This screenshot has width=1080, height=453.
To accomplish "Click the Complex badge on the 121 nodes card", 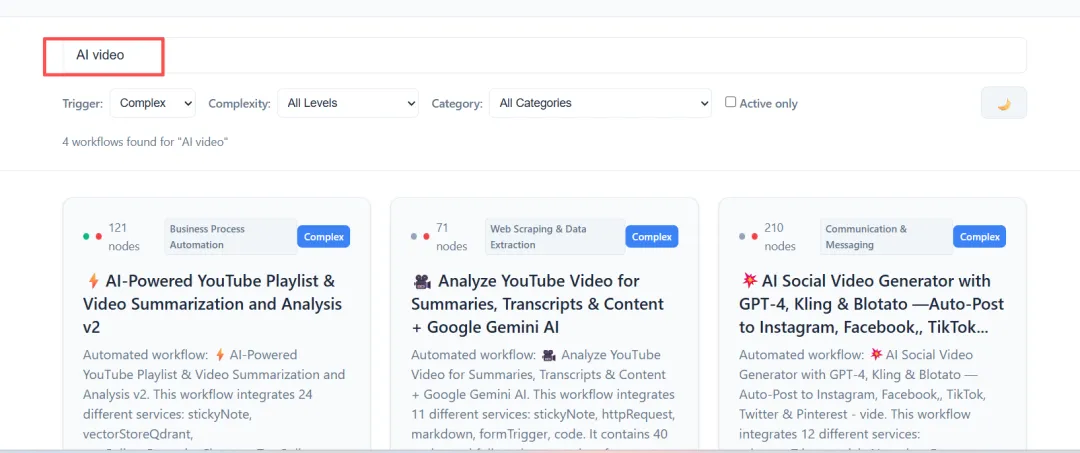I will pyautogui.click(x=323, y=237).
